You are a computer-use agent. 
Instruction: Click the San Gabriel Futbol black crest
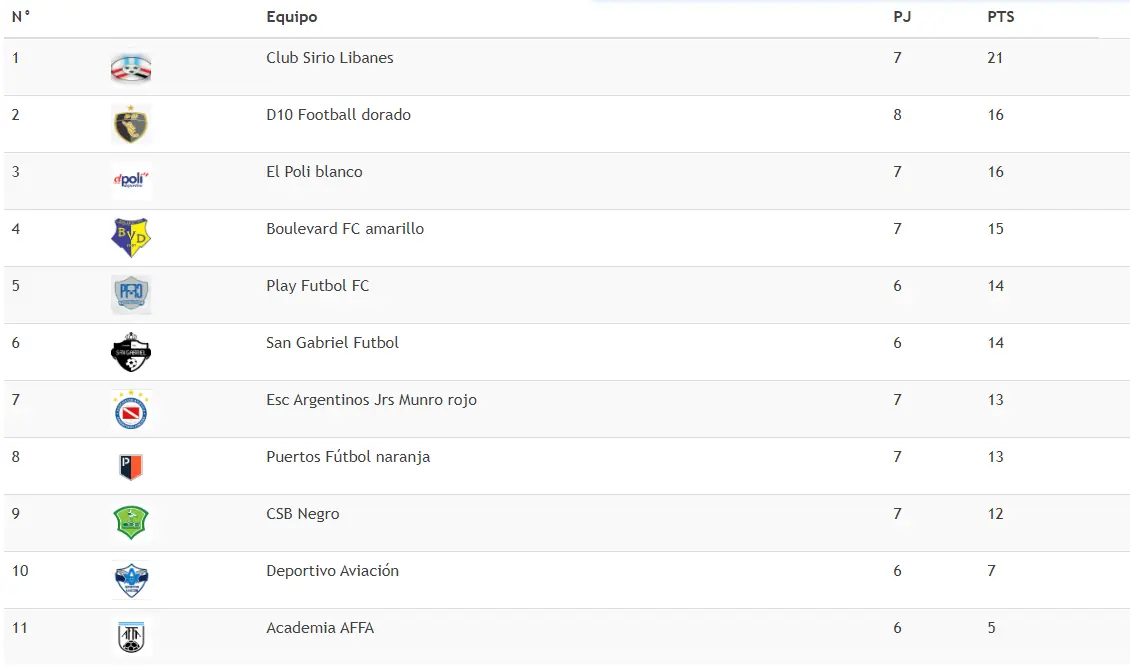pyautogui.click(x=131, y=352)
